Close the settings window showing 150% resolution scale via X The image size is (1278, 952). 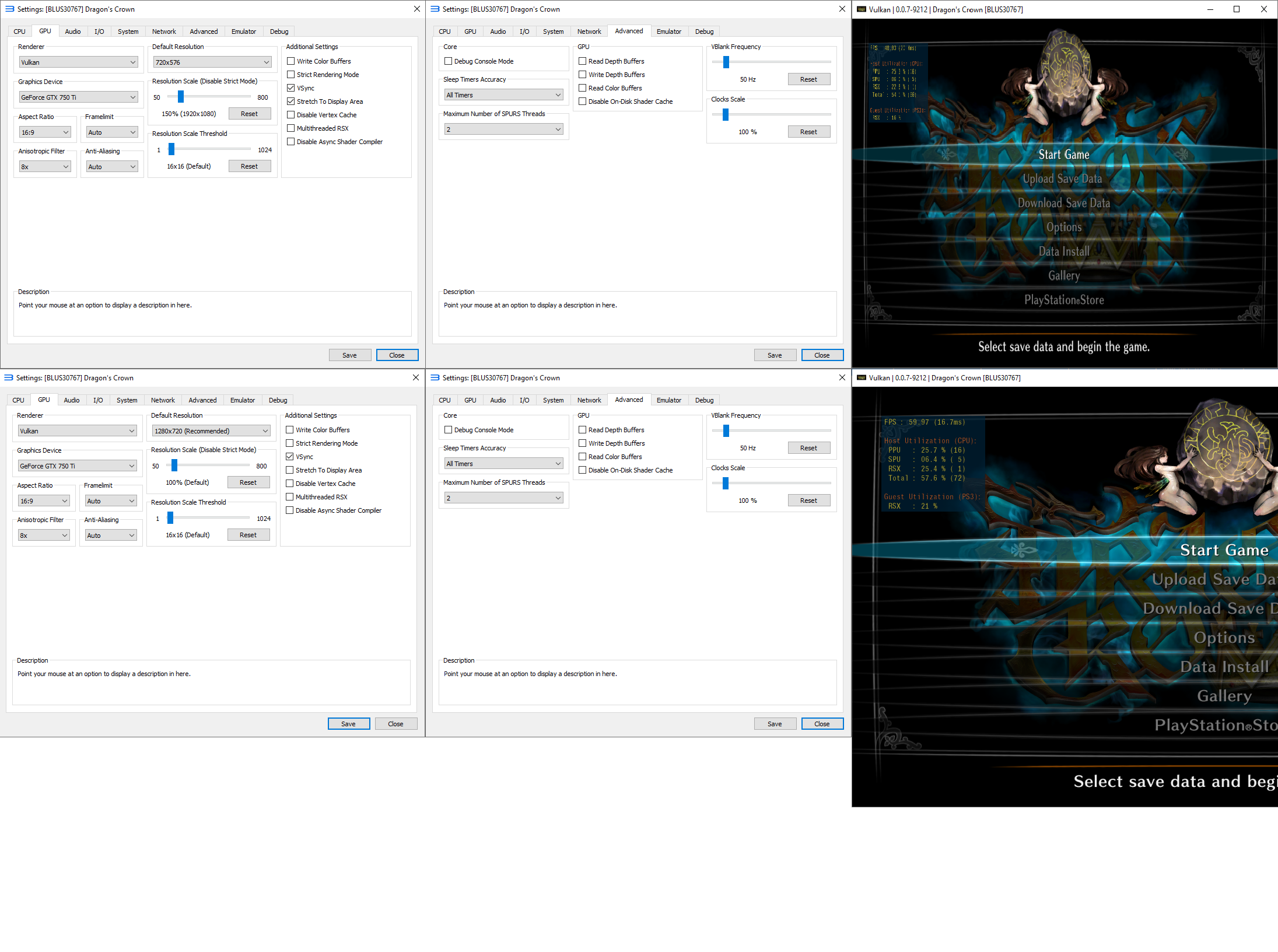(416, 9)
